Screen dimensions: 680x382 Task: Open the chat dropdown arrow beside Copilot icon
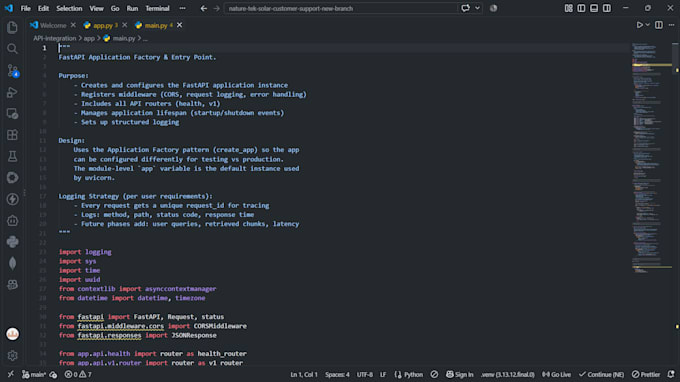477,8
